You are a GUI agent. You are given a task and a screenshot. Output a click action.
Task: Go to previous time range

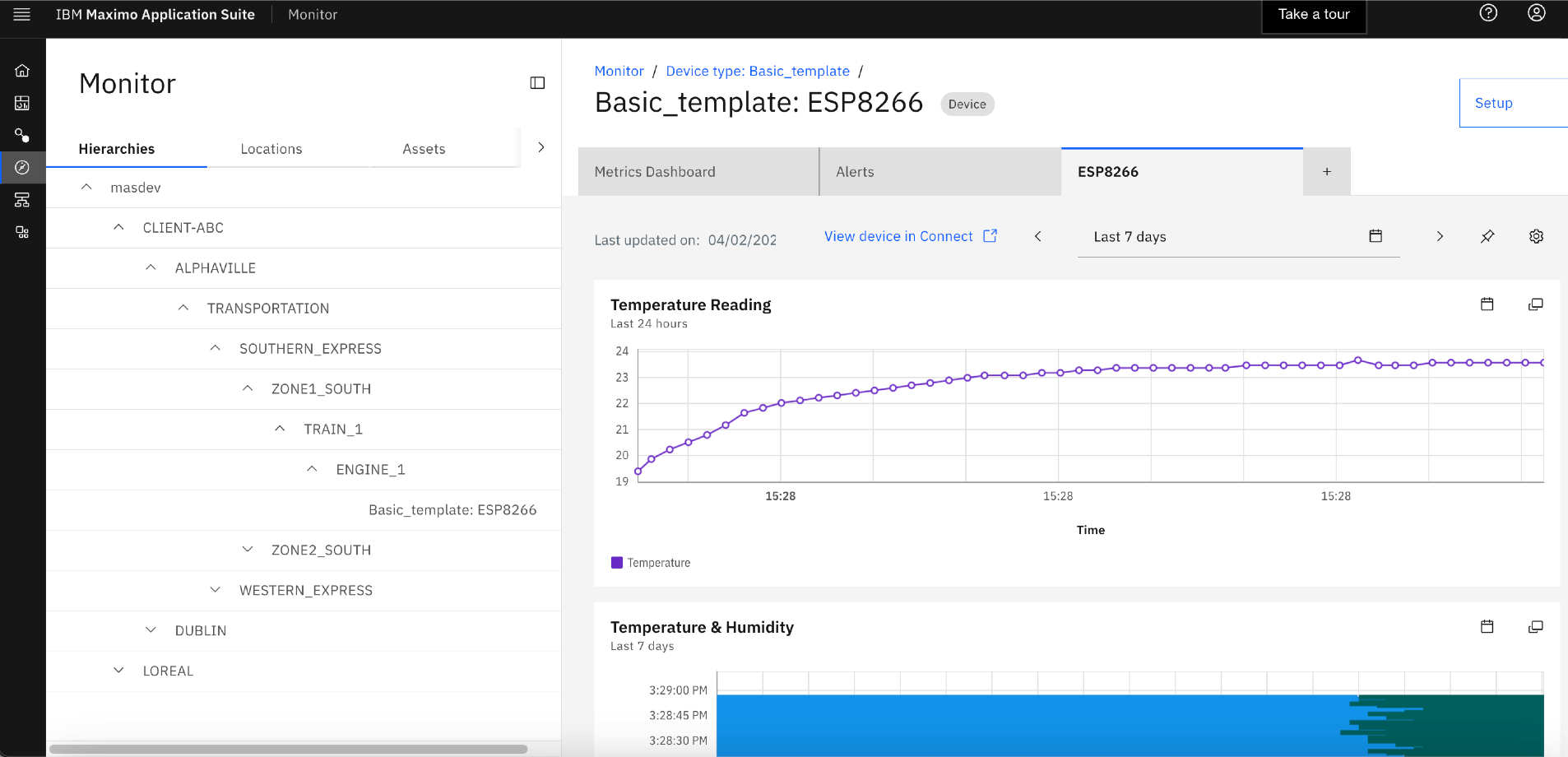click(1038, 236)
